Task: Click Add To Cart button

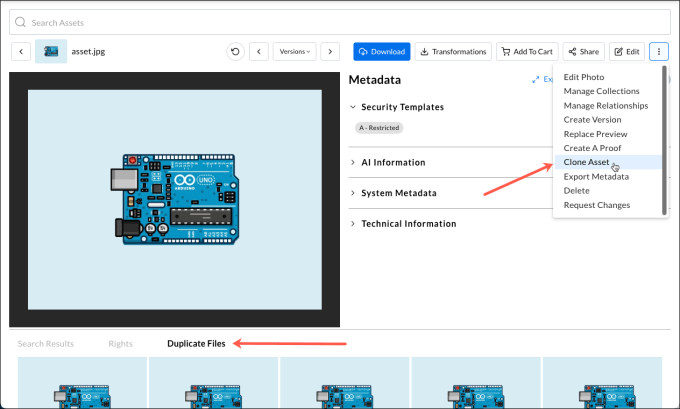Action: tap(527, 52)
